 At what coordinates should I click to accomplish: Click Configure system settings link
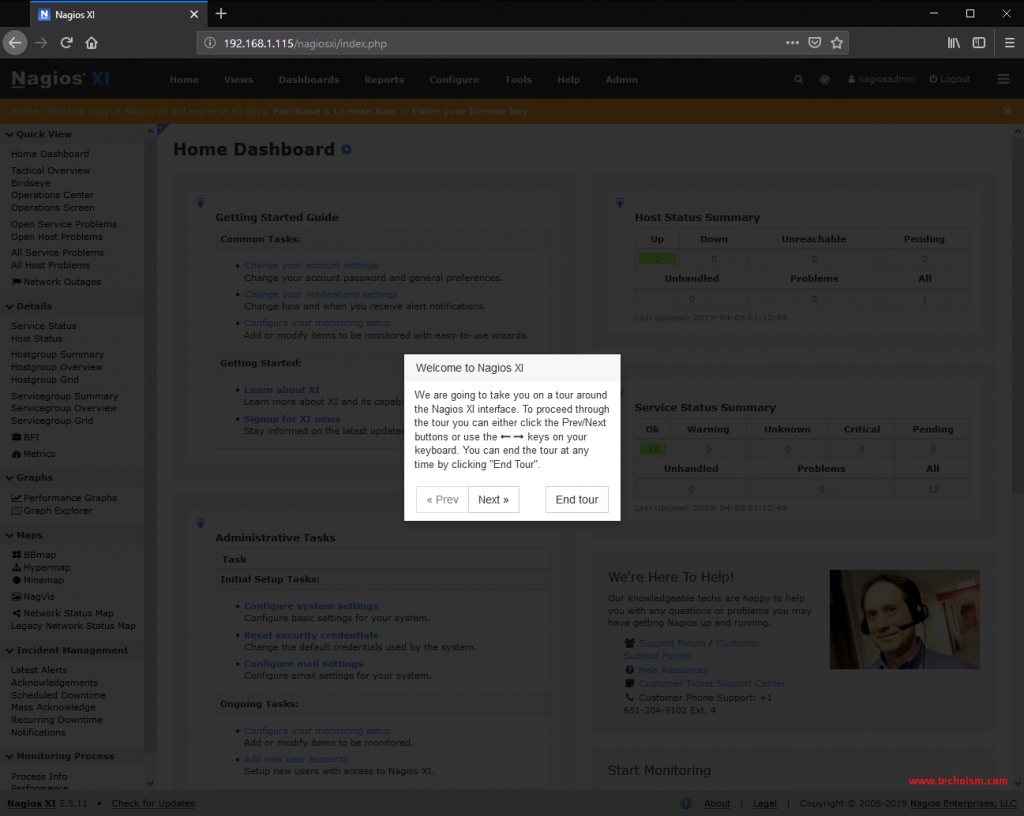pos(311,606)
